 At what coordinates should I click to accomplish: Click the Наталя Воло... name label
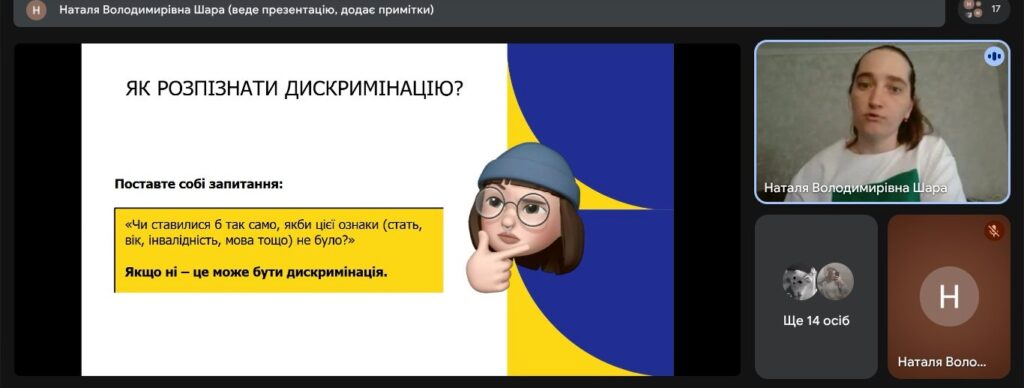[941, 362]
